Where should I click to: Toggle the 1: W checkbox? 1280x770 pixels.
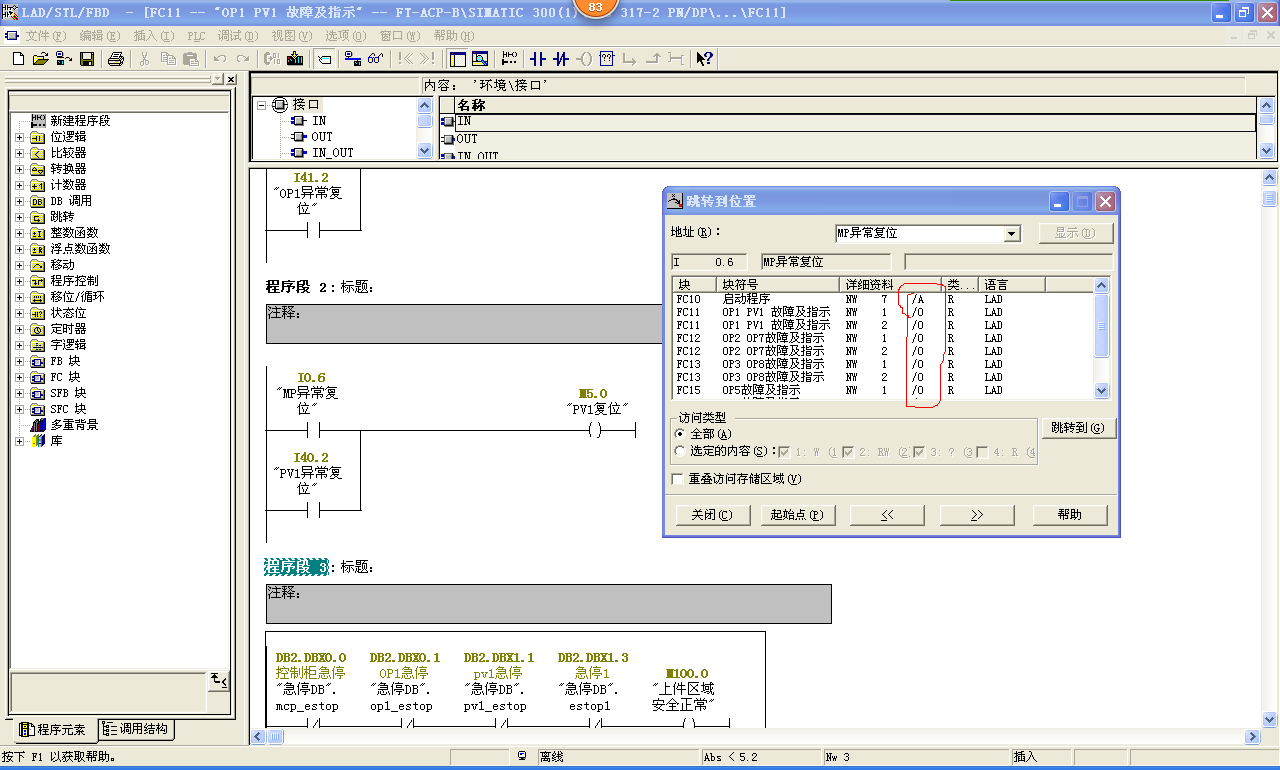tap(783, 451)
